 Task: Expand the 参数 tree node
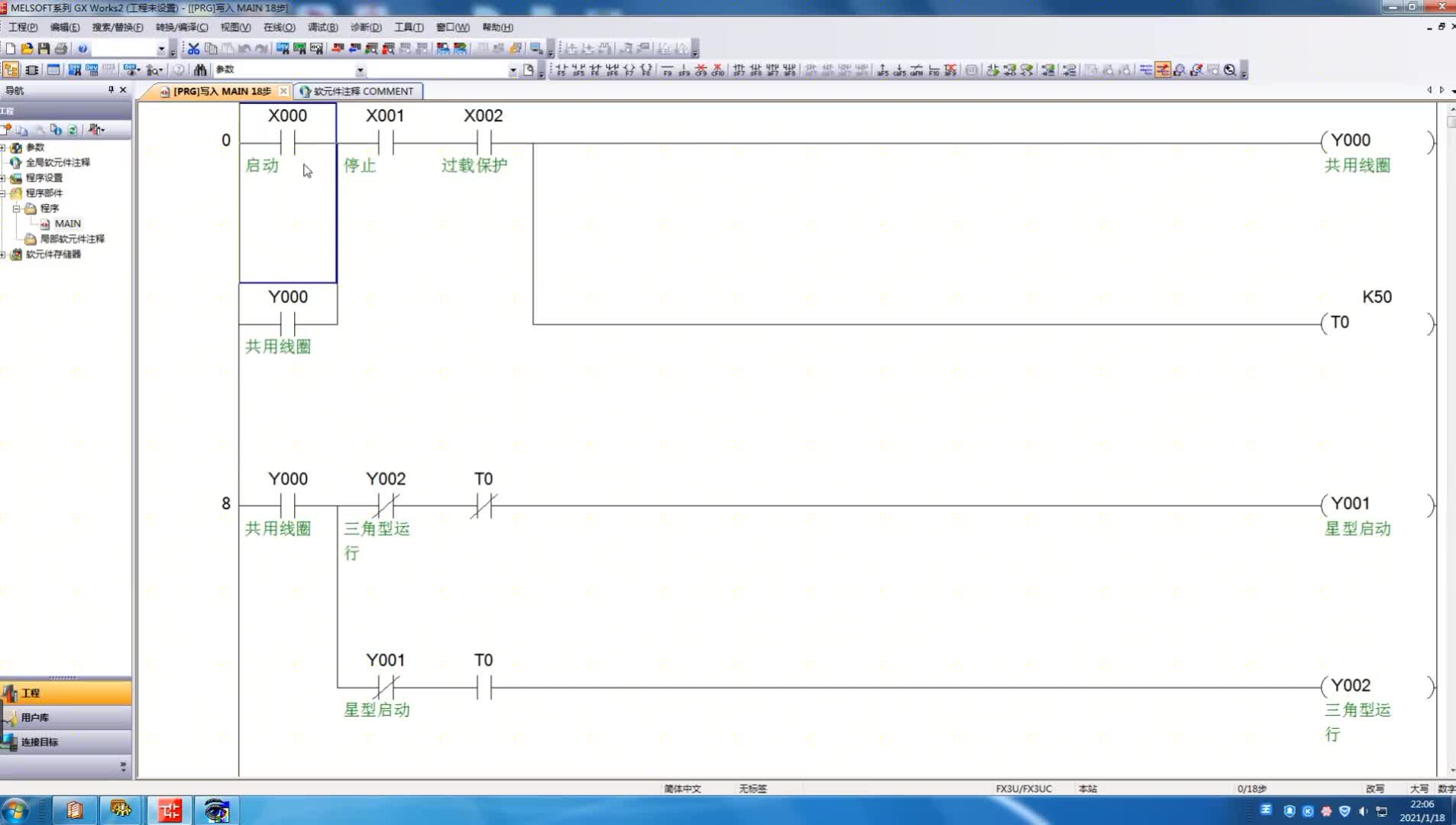tap(3, 147)
